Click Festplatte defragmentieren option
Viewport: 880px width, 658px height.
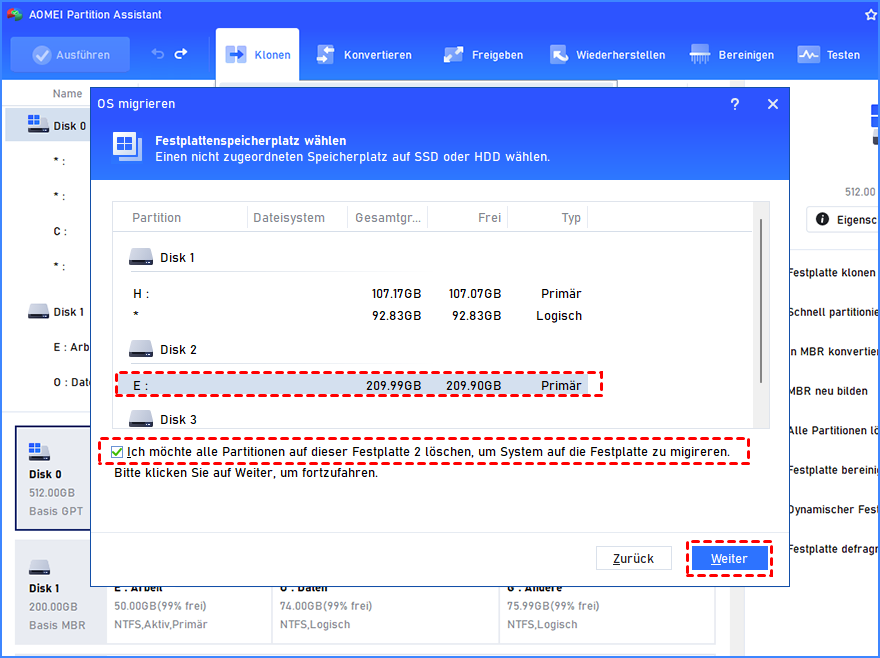[833, 549]
